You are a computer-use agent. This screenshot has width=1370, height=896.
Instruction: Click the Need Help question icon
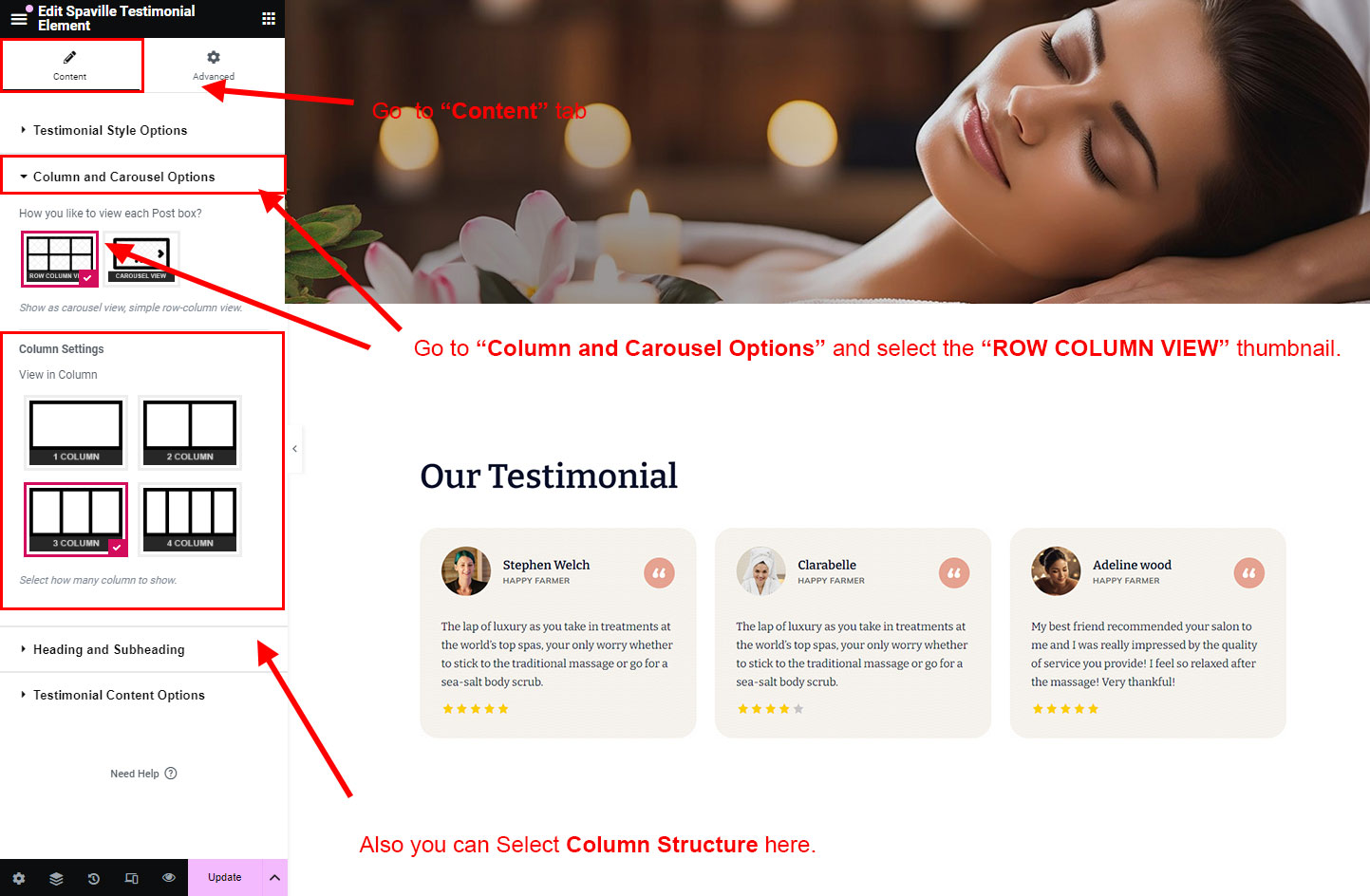[x=171, y=774]
